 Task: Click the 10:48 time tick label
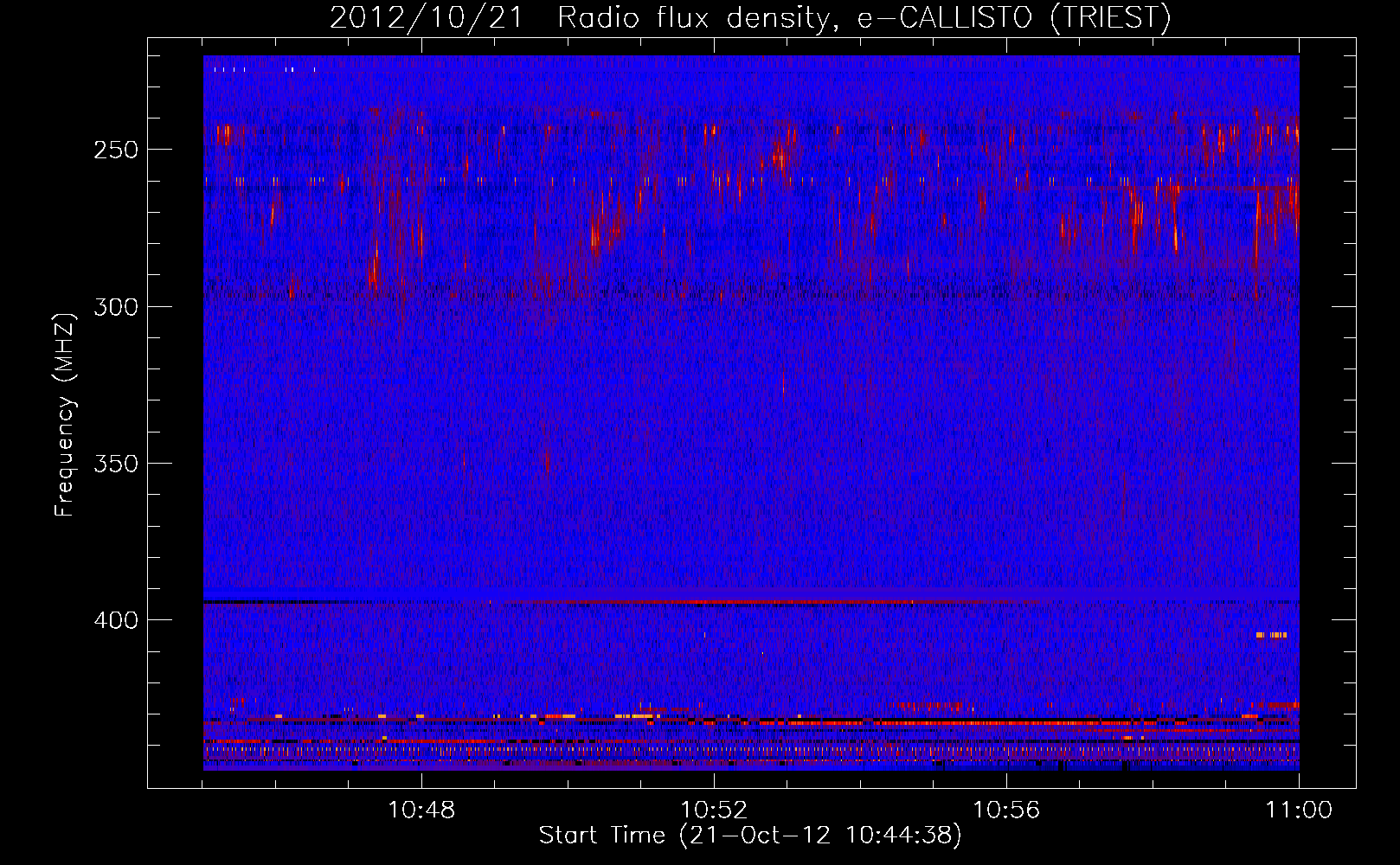click(x=421, y=811)
